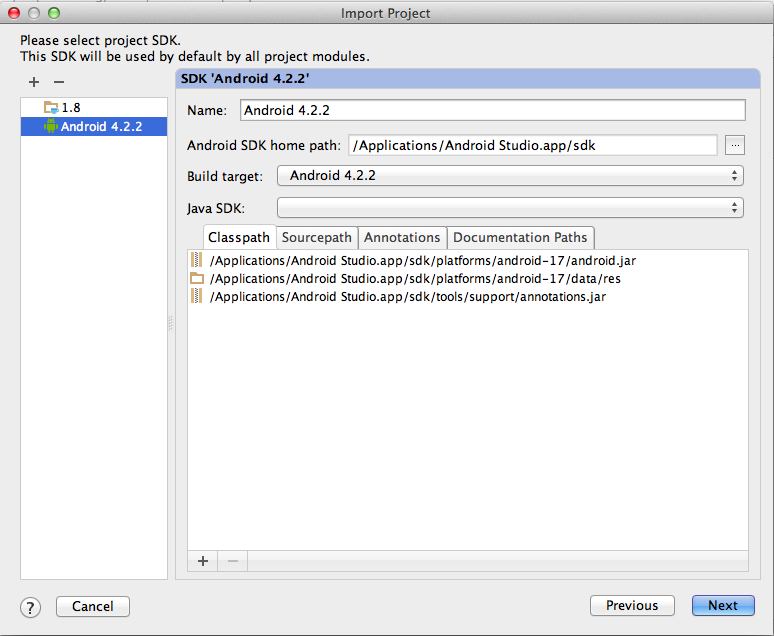Click the minus icon to remove the selected SDK

pyautogui.click(x=58, y=82)
